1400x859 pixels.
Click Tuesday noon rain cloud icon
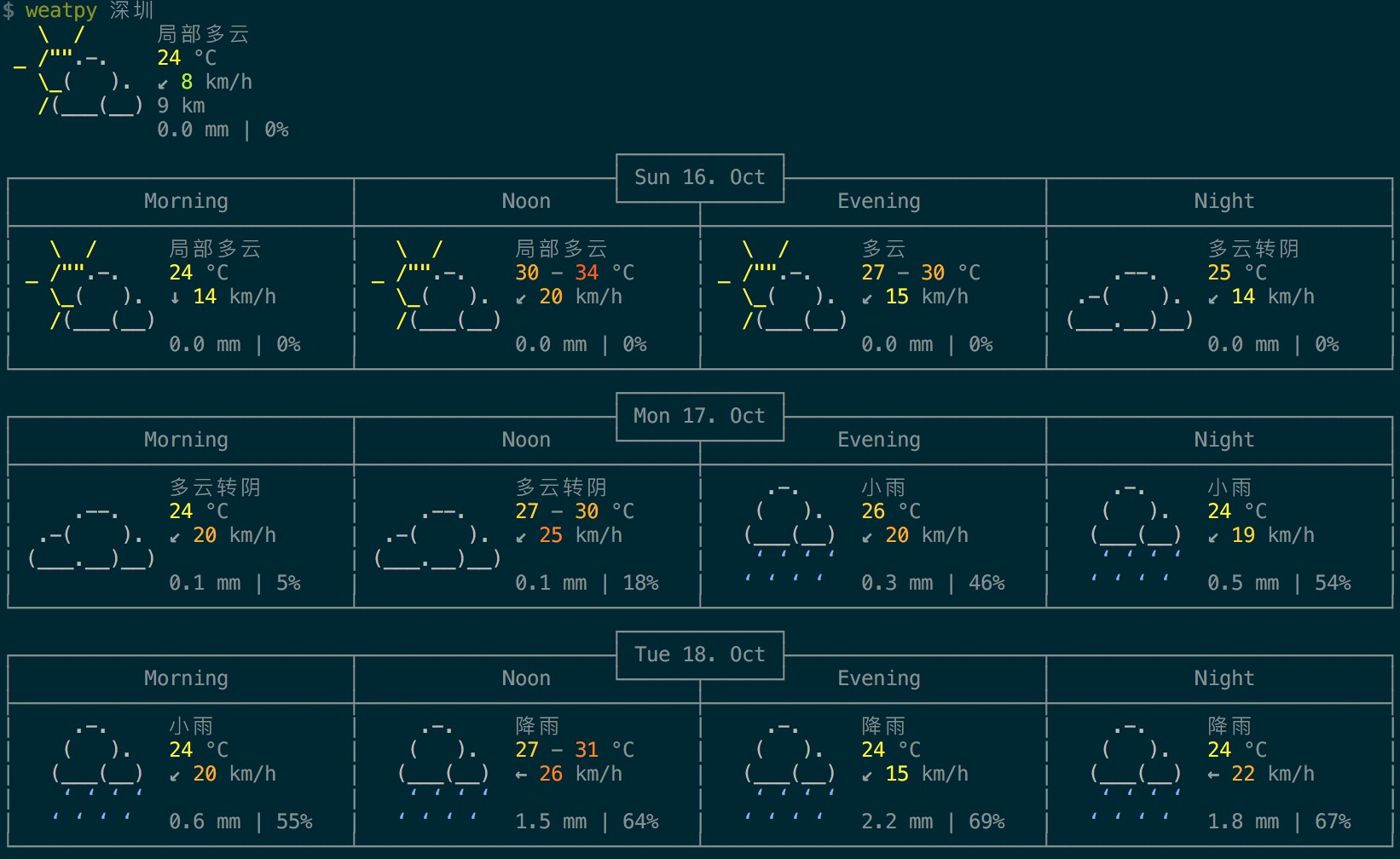(443, 773)
